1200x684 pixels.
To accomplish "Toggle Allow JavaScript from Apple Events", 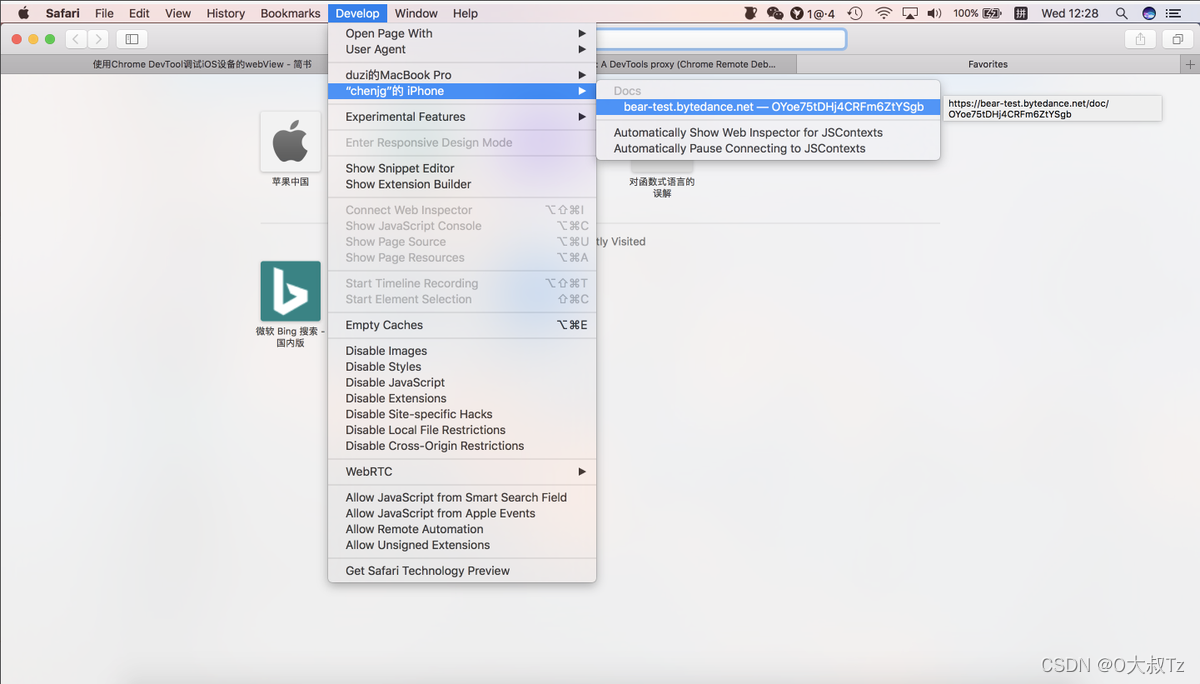I will 463,514.
